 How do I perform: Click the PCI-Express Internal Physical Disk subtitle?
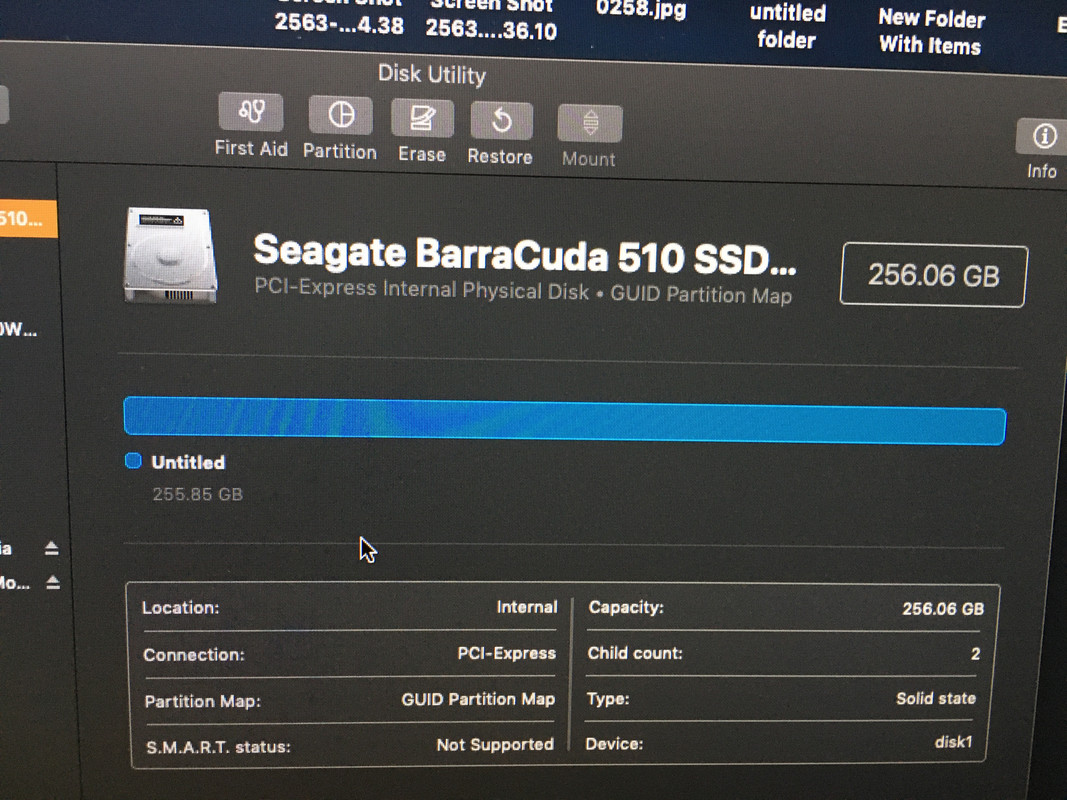click(x=523, y=291)
